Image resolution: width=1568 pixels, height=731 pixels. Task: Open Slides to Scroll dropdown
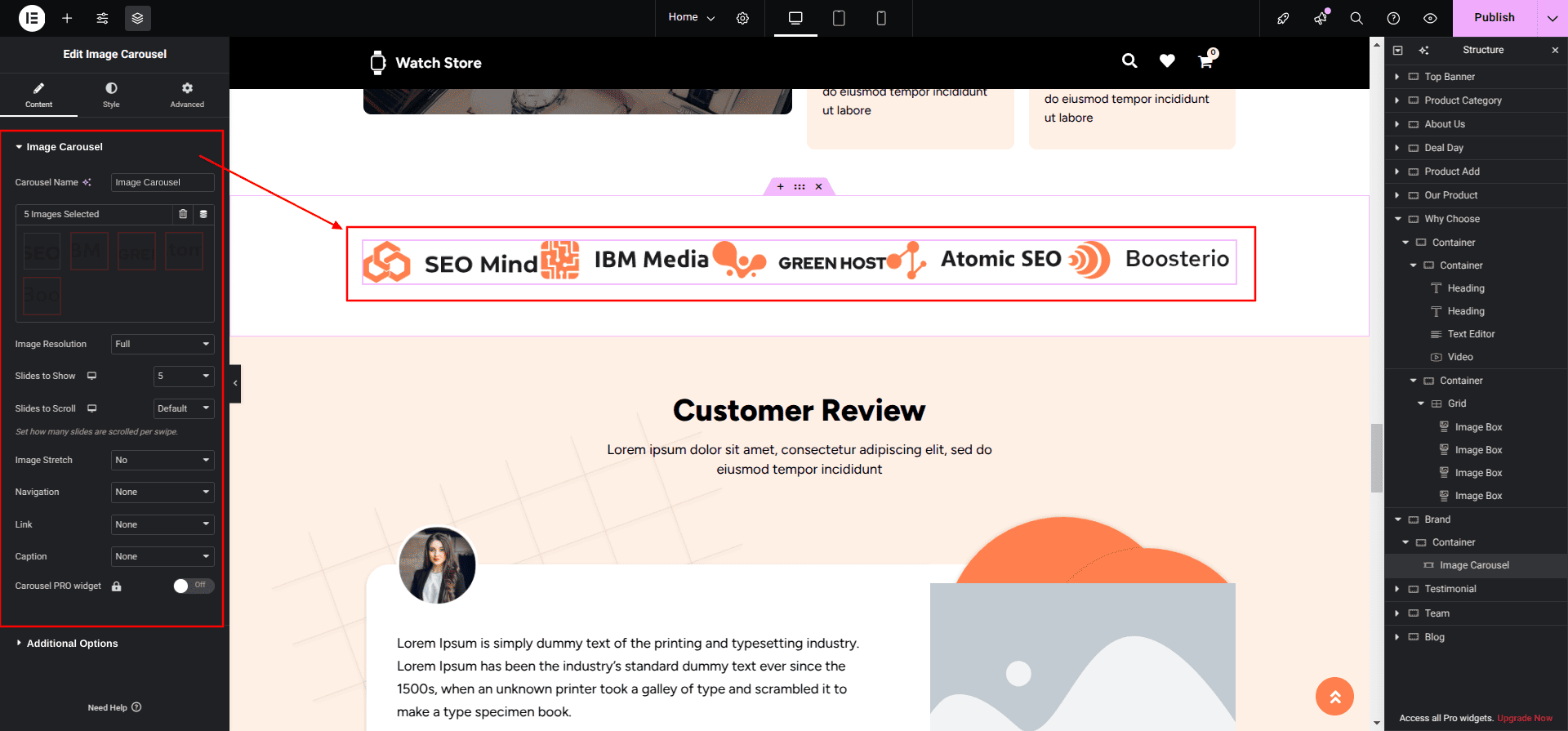(x=184, y=408)
